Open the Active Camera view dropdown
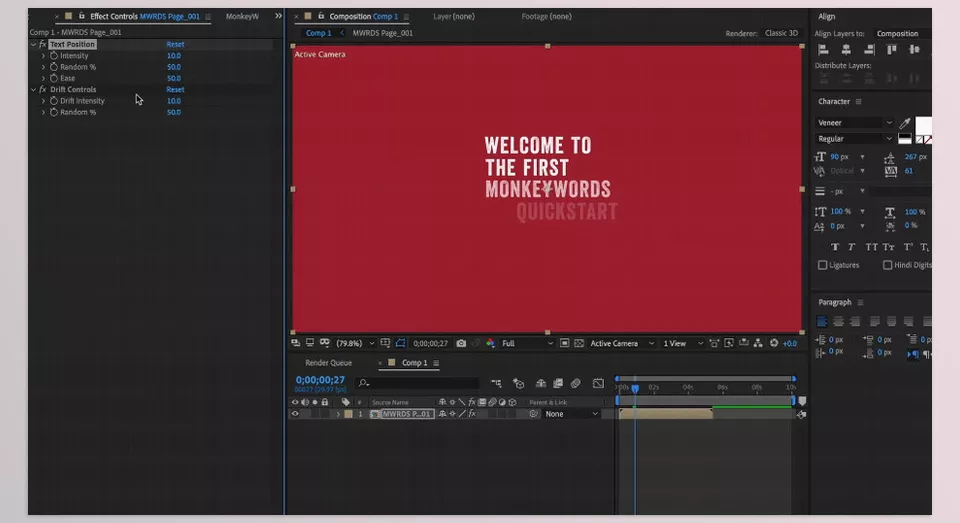Screen dimensions: 960x523 click(x=622, y=344)
